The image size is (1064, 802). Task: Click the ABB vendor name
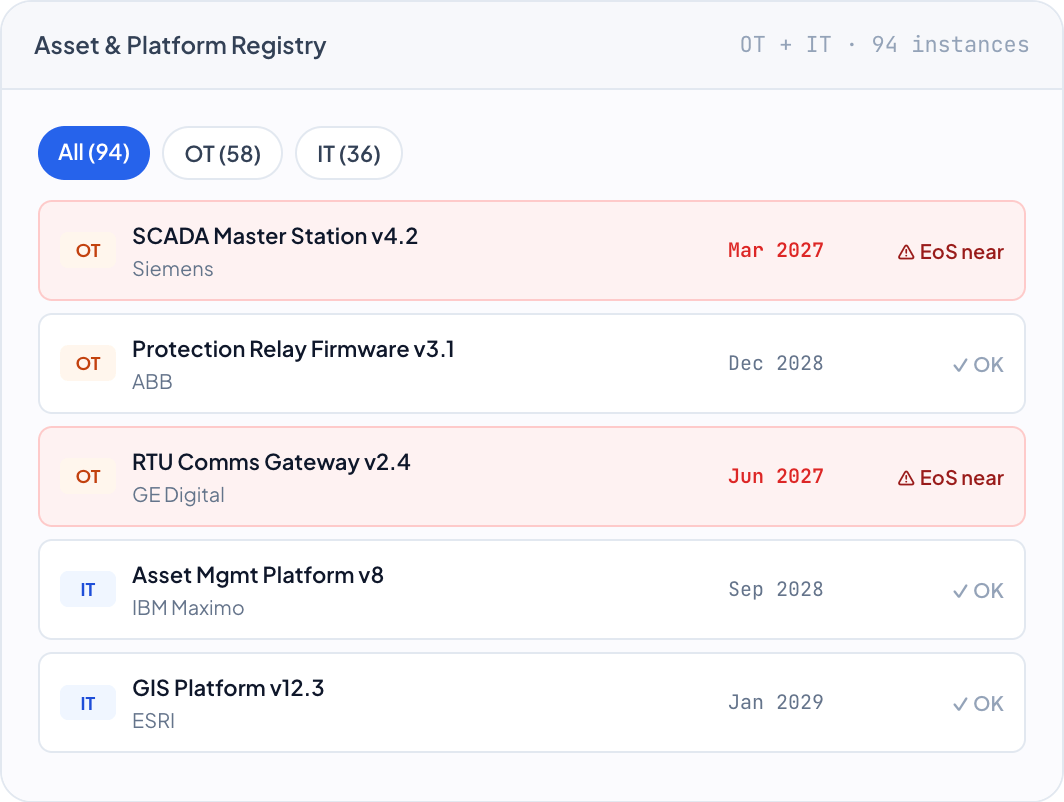tap(153, 382)
